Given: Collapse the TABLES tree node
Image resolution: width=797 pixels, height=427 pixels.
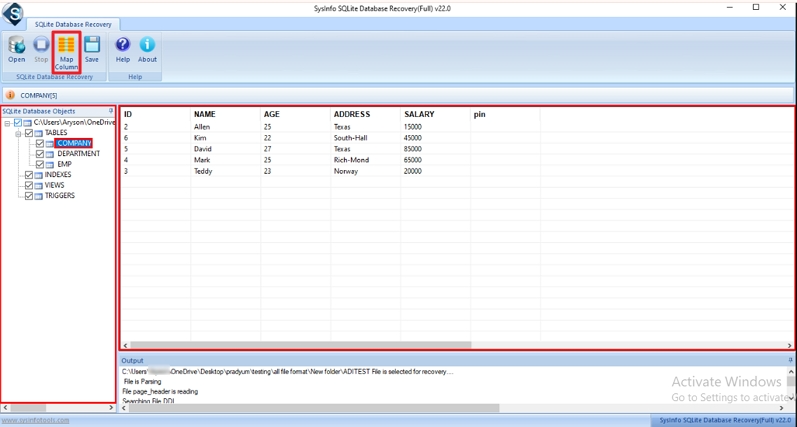Looking at the screenshot, I should [x=18, y=133].
